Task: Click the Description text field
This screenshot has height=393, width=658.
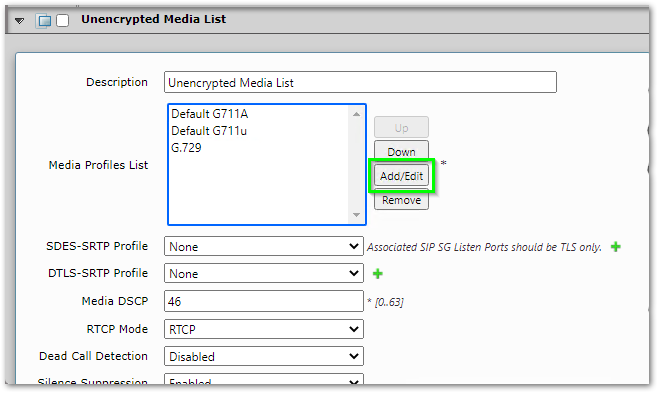Action: point(360,83)
